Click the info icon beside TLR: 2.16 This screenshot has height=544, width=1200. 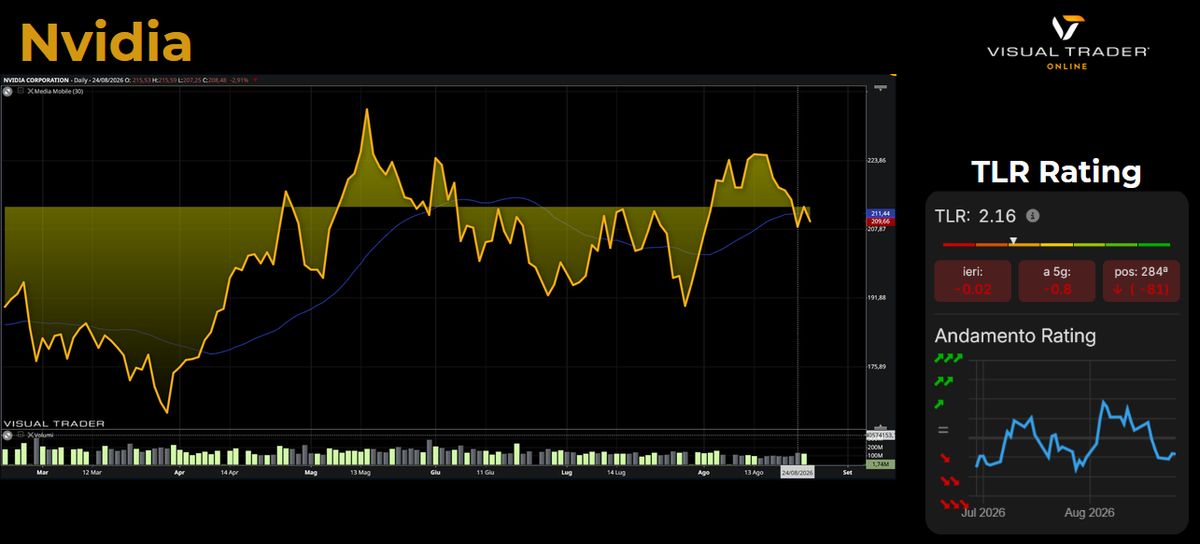tap(1033, 216)
